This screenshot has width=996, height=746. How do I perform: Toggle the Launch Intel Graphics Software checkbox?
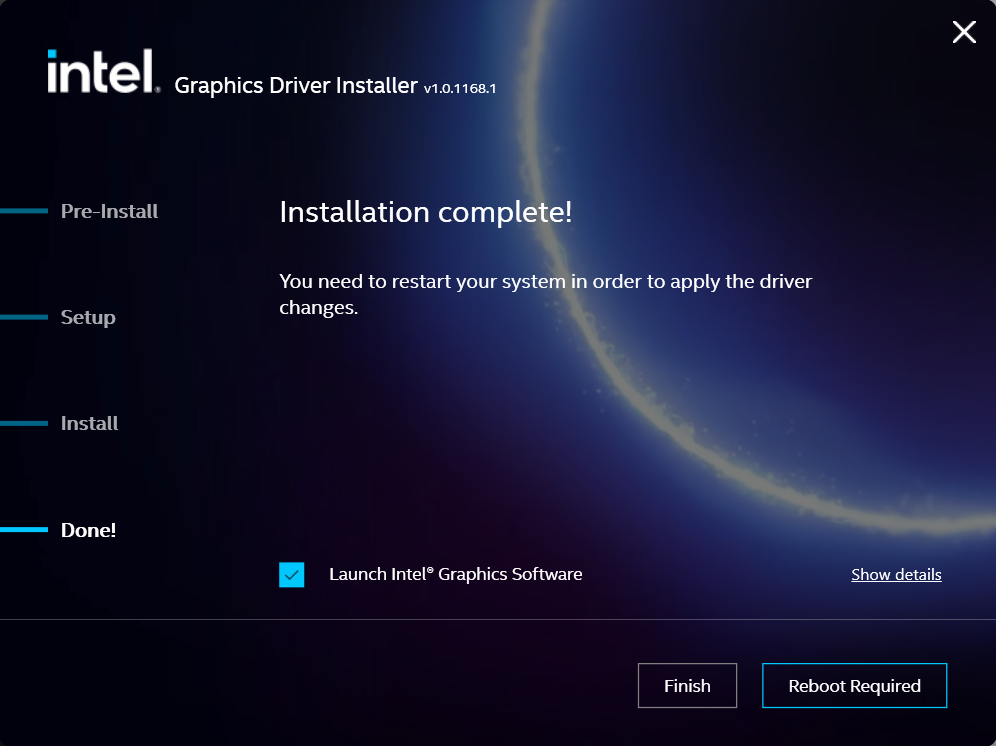pyautogui.click(x=291, y=575)
